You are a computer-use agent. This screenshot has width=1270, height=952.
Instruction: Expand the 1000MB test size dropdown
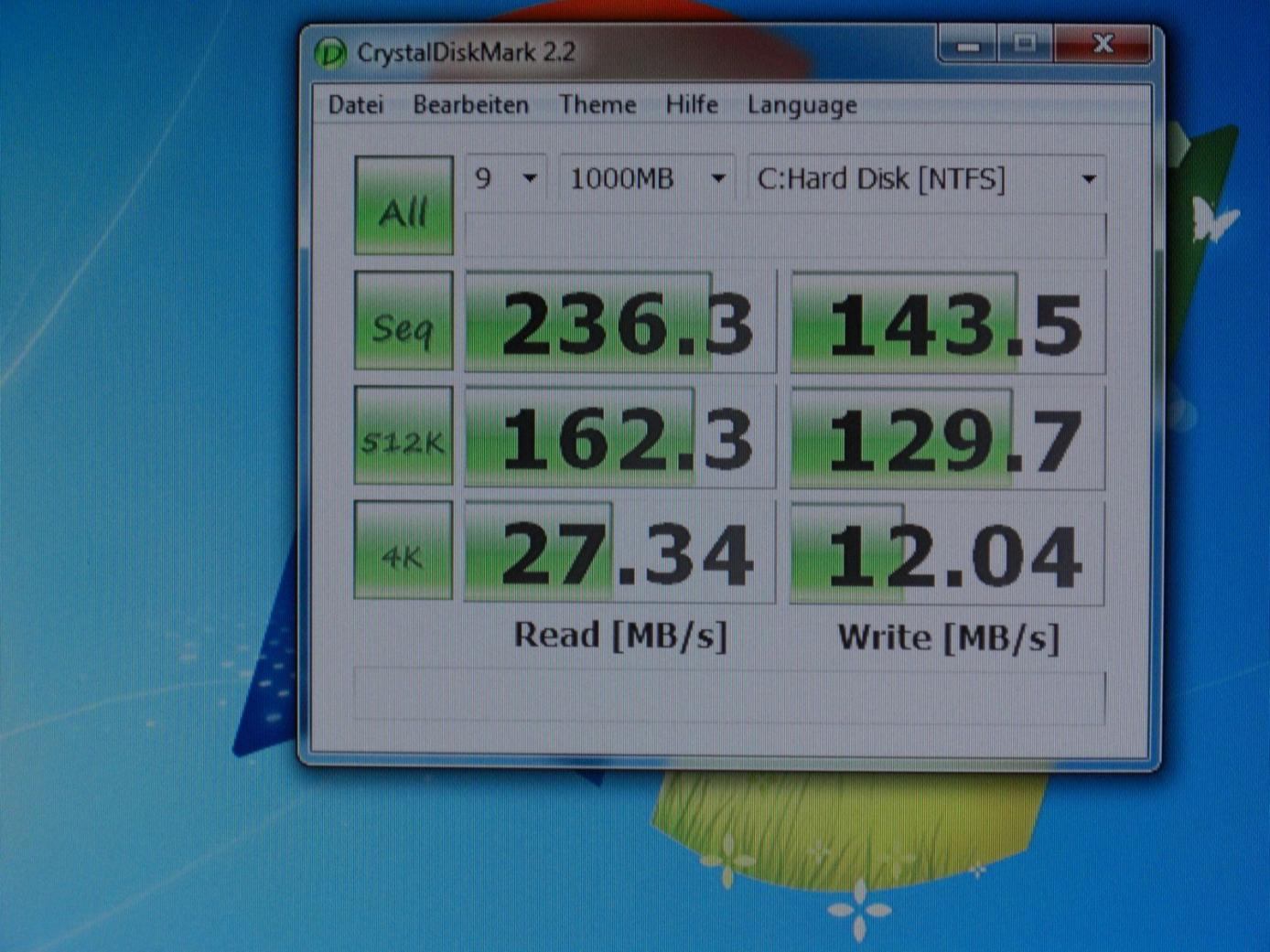[x=647, y=177]
